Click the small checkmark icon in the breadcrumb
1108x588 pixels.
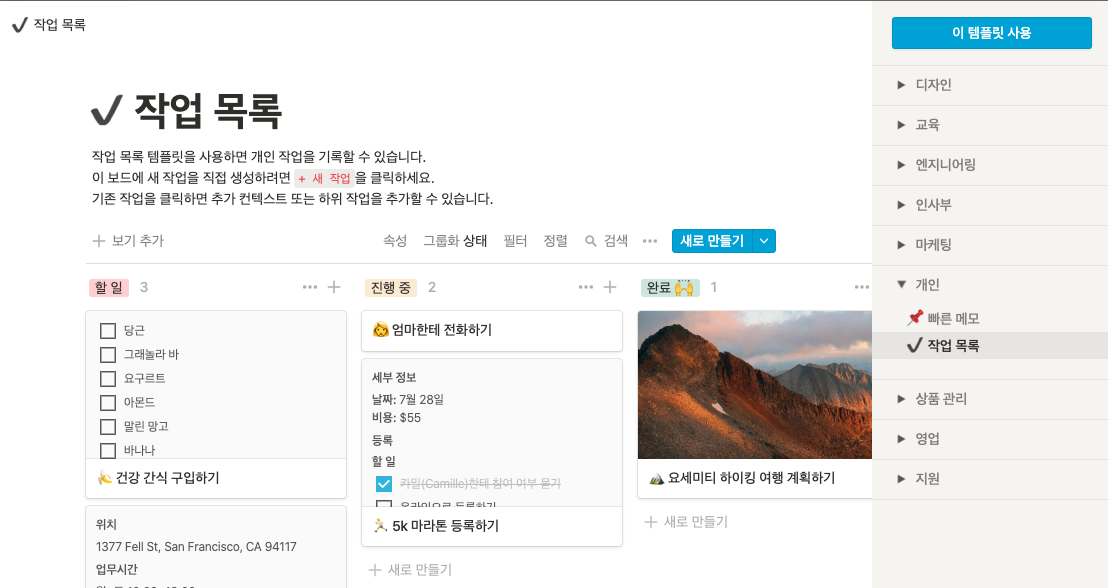[19, 25]
